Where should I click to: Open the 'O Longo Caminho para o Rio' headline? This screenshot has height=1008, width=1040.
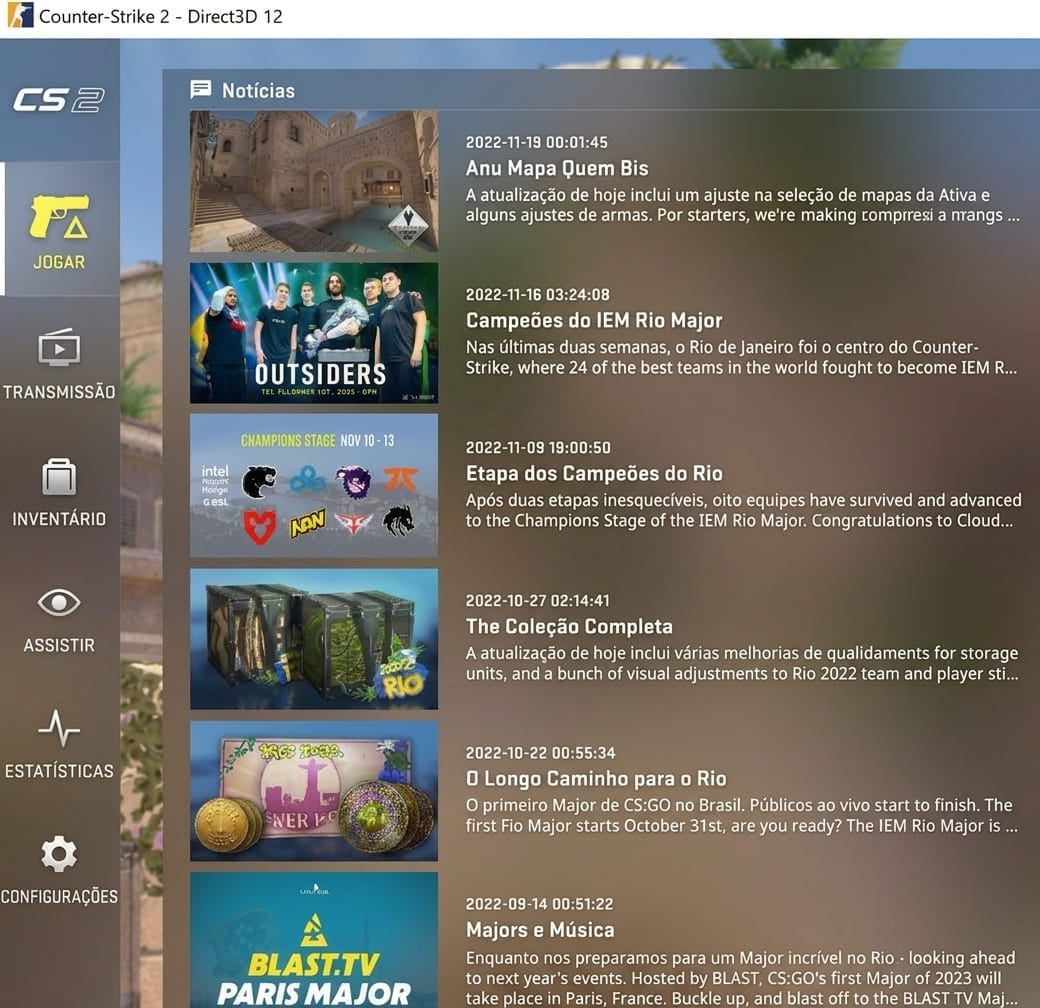596,779
